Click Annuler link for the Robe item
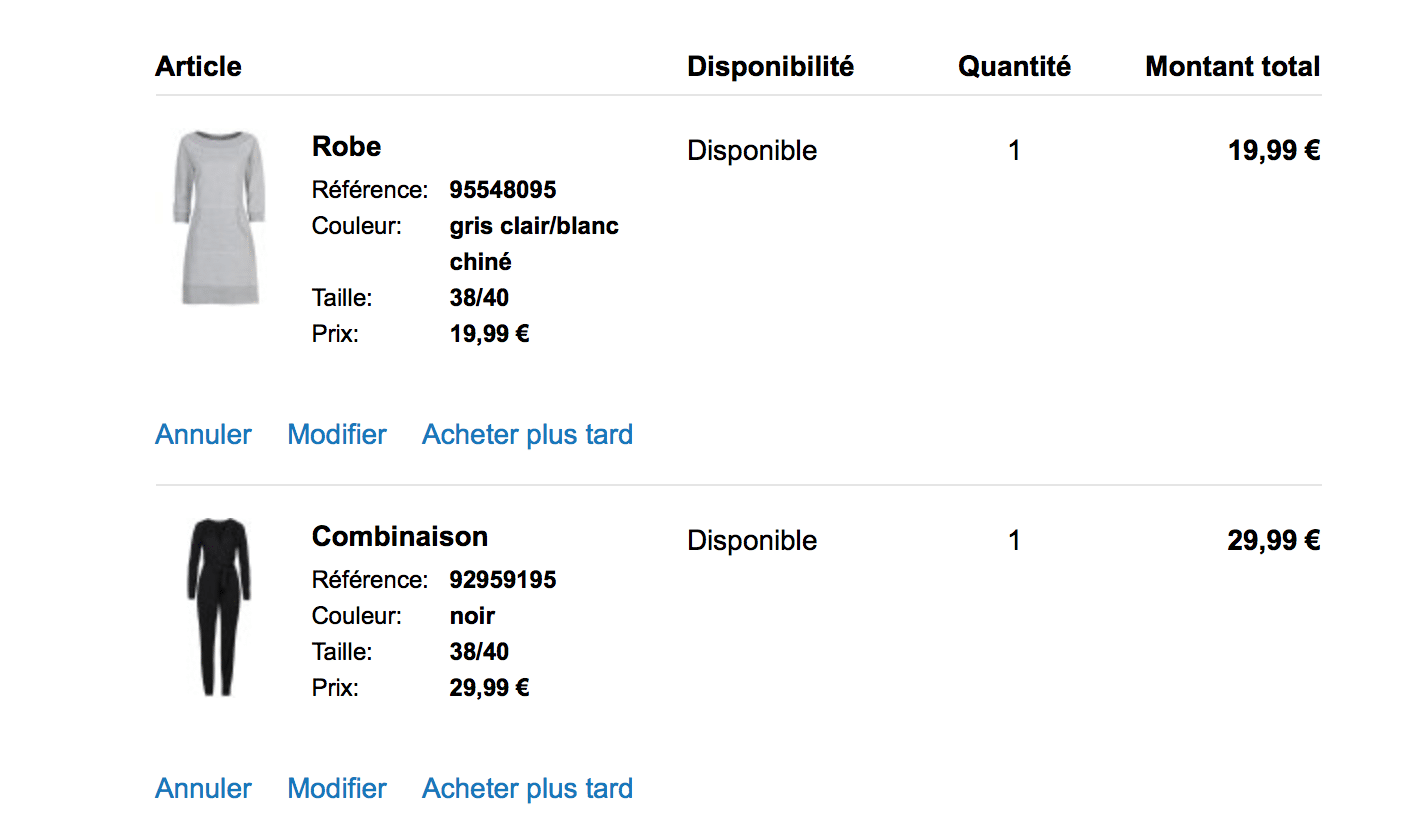Viewport: 1424px width, 832px height. pos(203,435)
